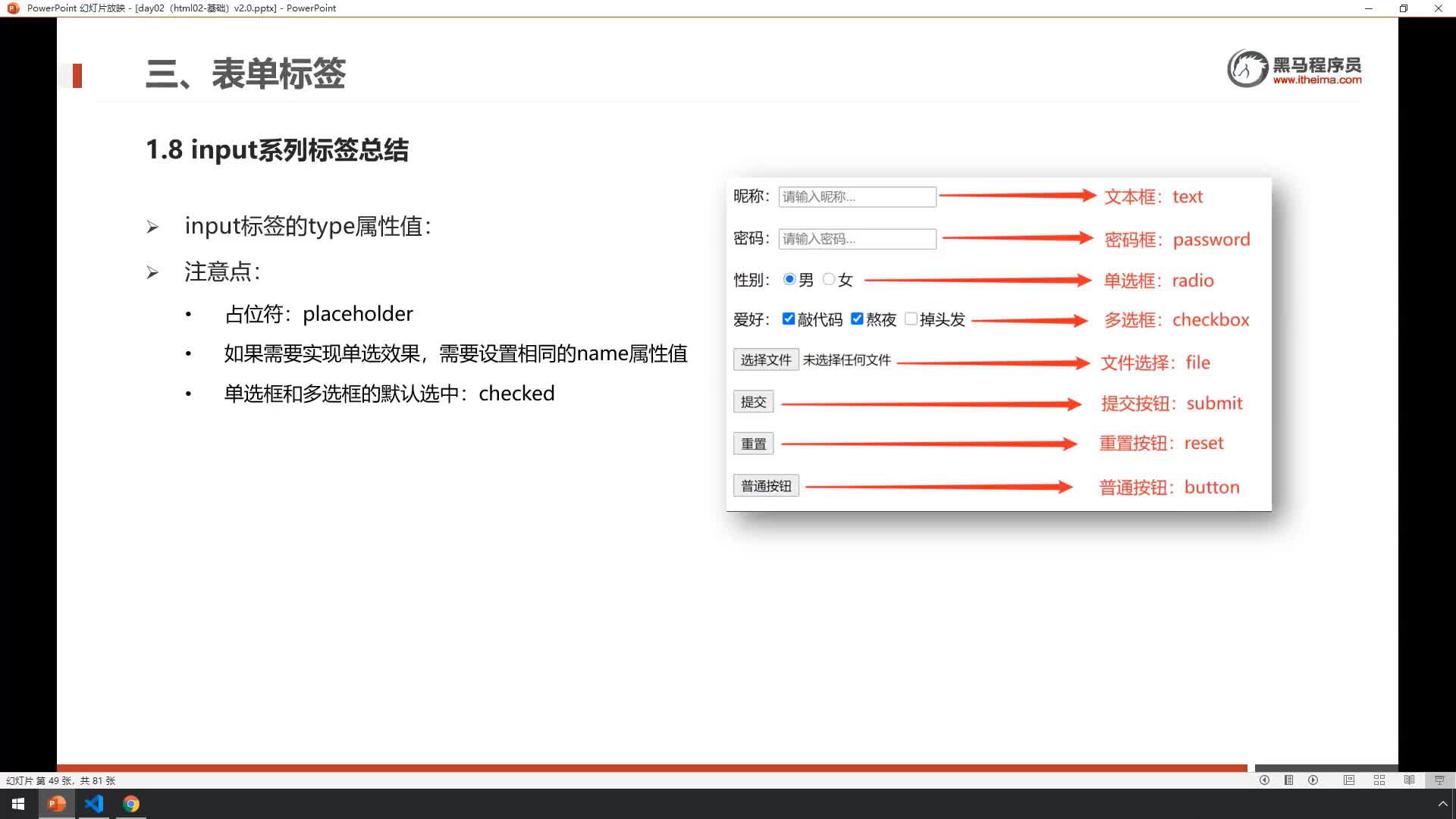Viewport: 1456px width, 819px height.
Task: Click the www.itheima.com link text
Action: coord(1316,80)
